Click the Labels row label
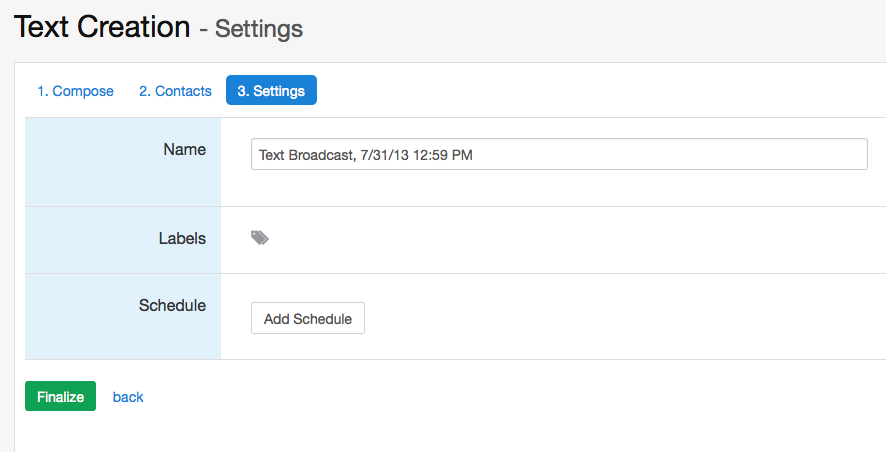This screenshot has height=452, width=886. [x=182, y=238]
